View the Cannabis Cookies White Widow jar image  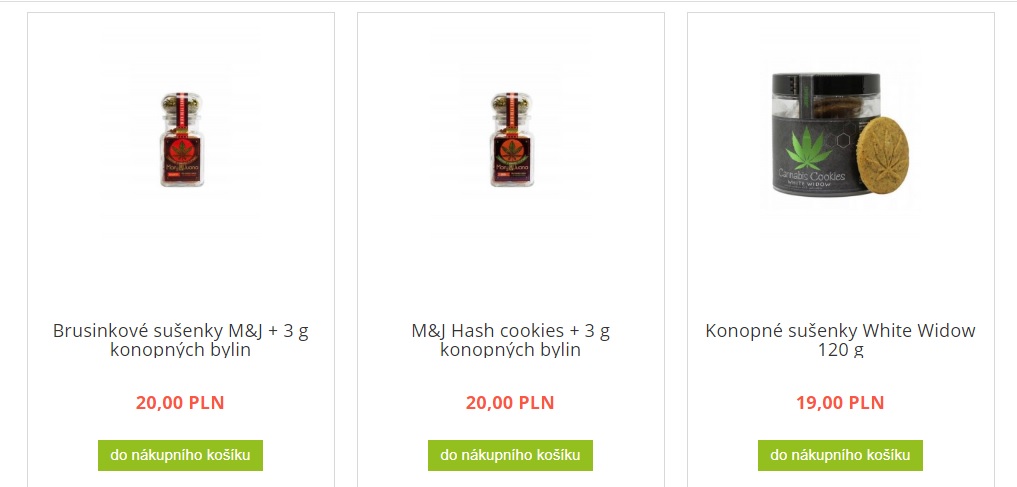[x=841, y=135]
